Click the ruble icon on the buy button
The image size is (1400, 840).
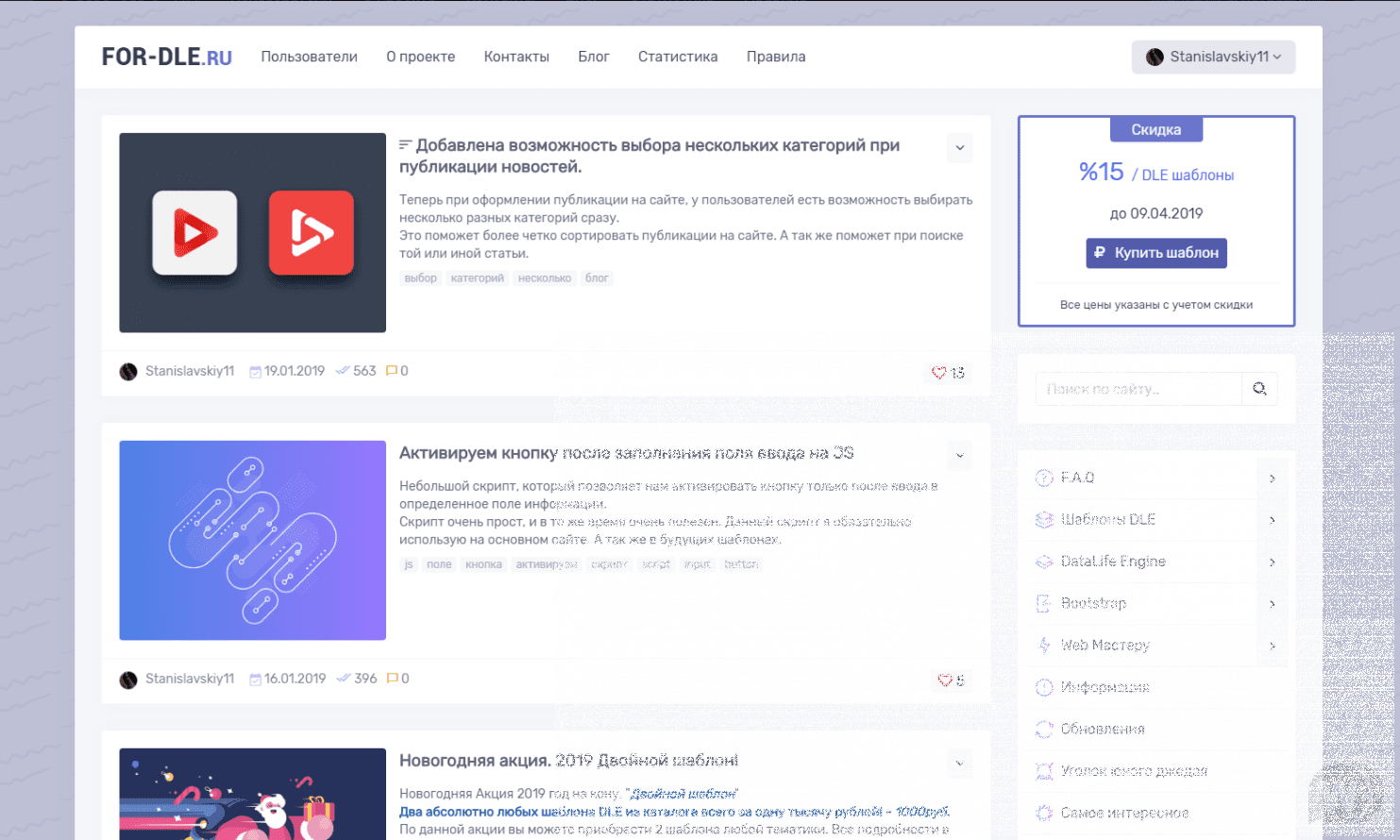[1099, 253]
